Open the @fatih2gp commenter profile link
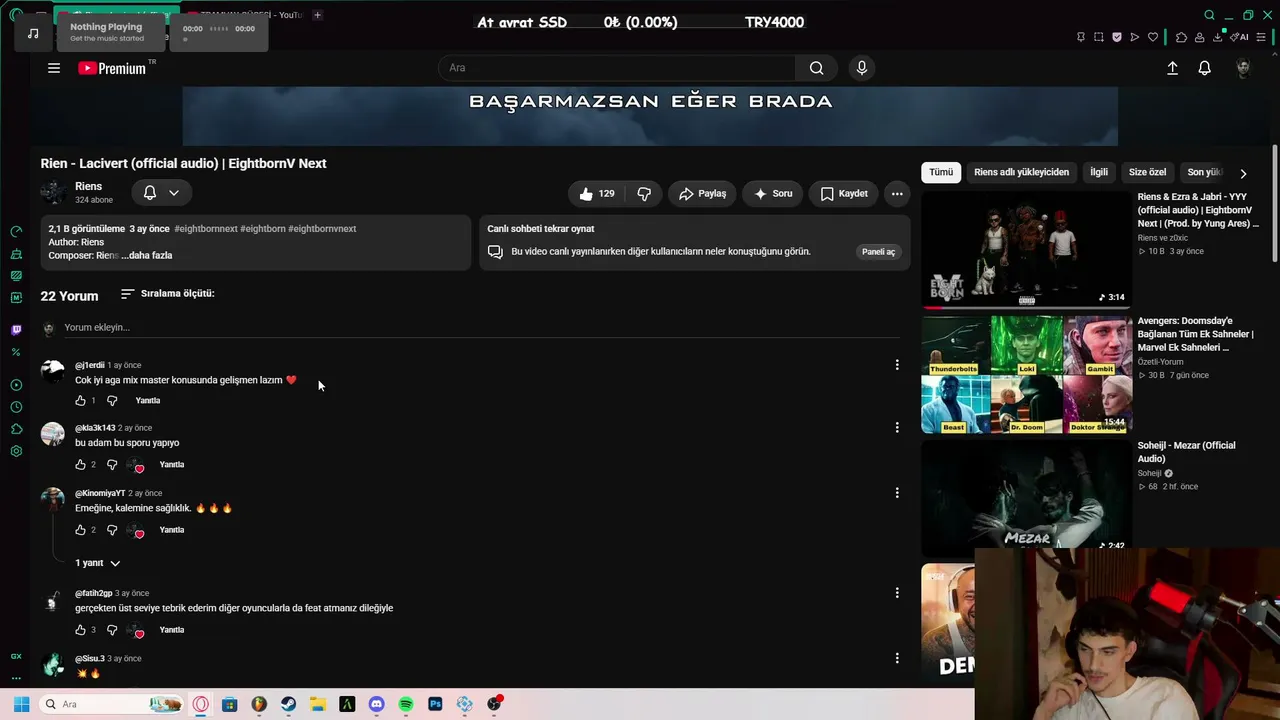1280x720 pixels. pos(93,594)
